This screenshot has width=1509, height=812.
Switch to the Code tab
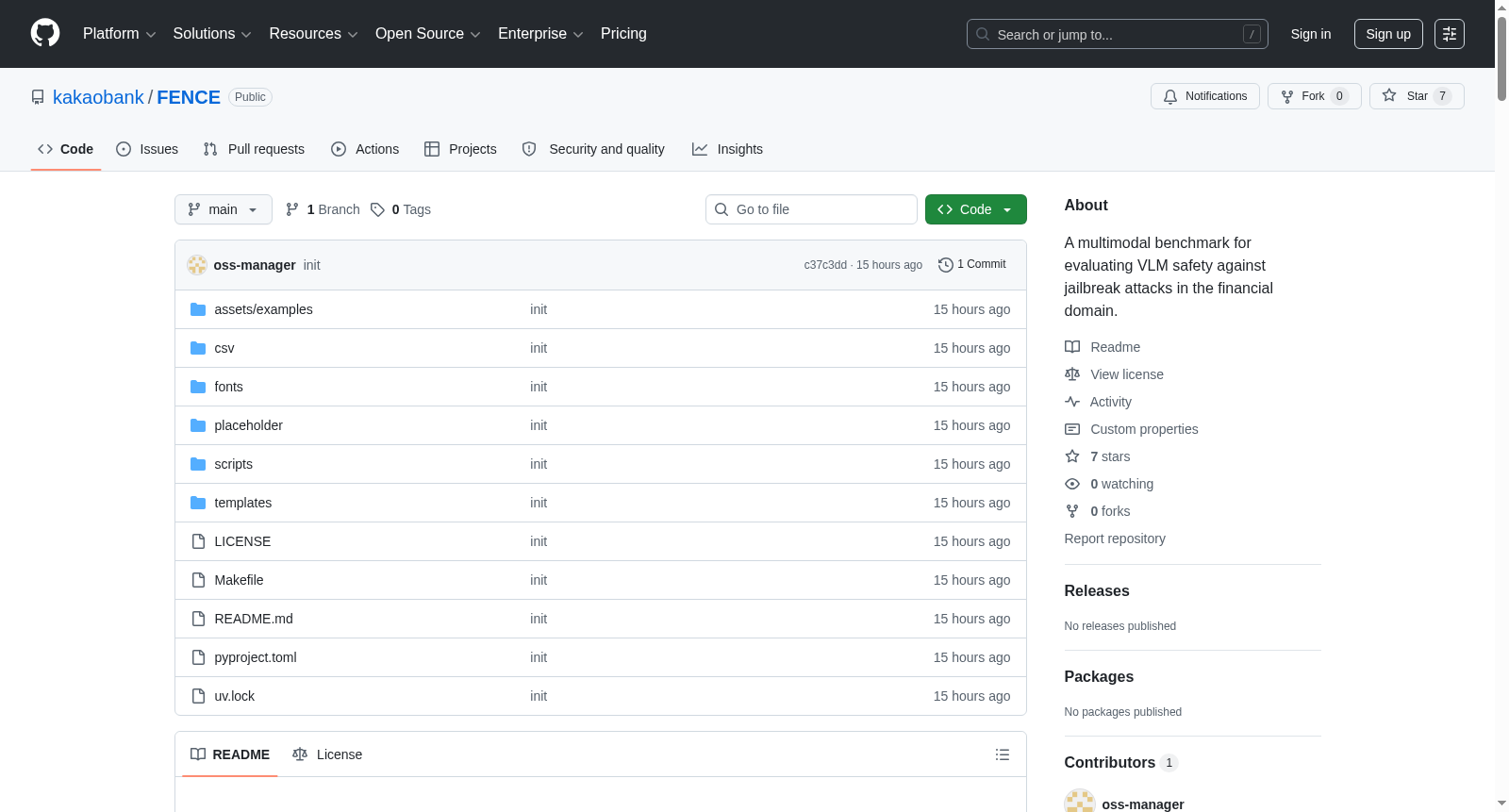tap(66, 149)
